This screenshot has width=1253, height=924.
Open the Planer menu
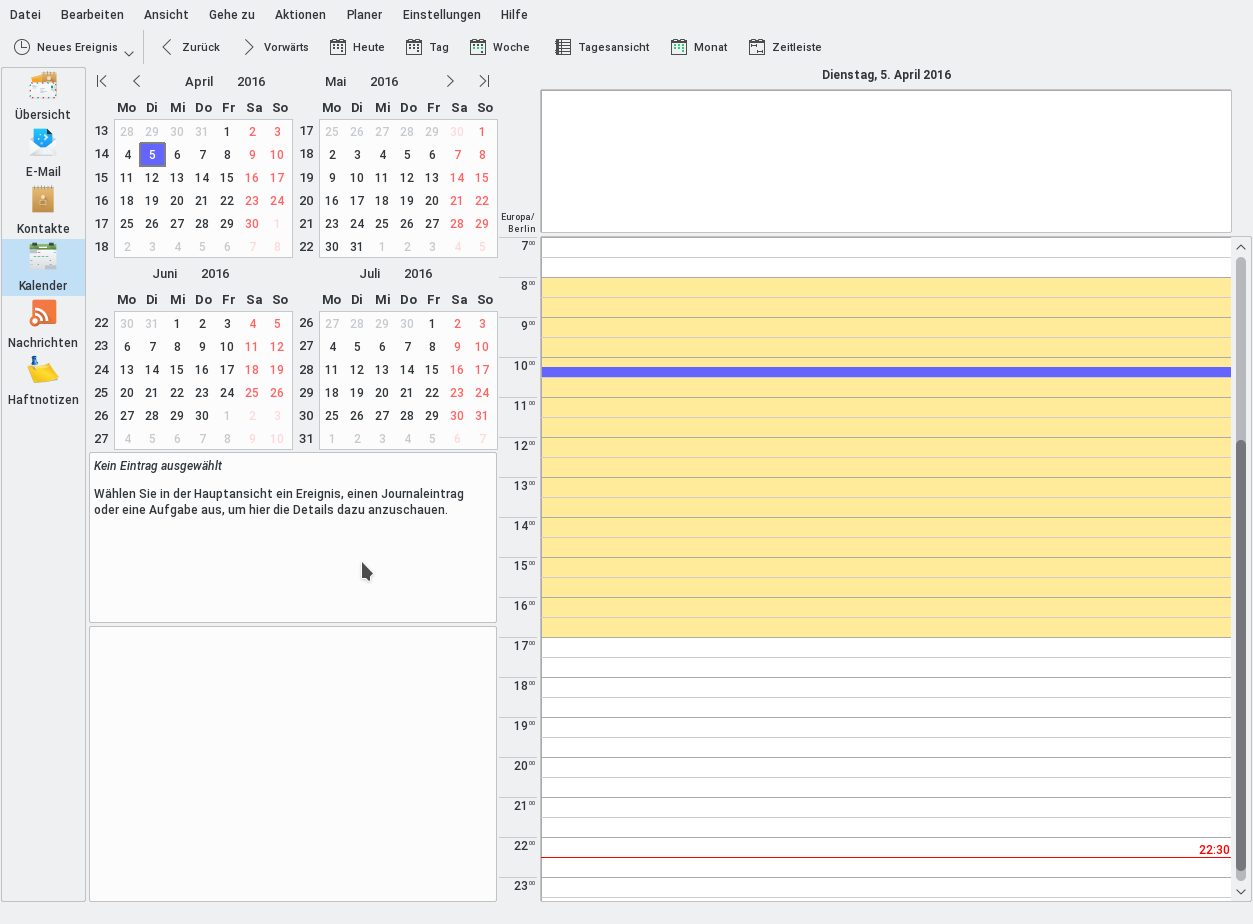click(x=365, y=15)
